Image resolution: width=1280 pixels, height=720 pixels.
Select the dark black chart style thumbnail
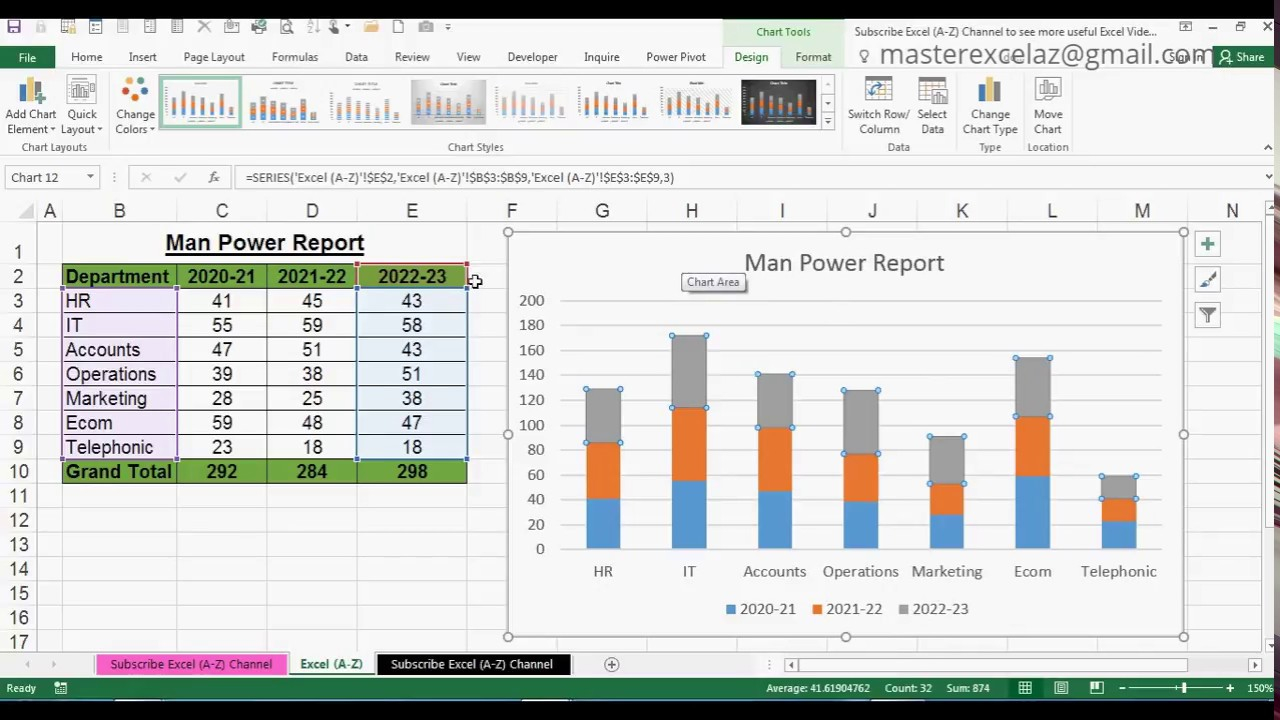point(778,102)
